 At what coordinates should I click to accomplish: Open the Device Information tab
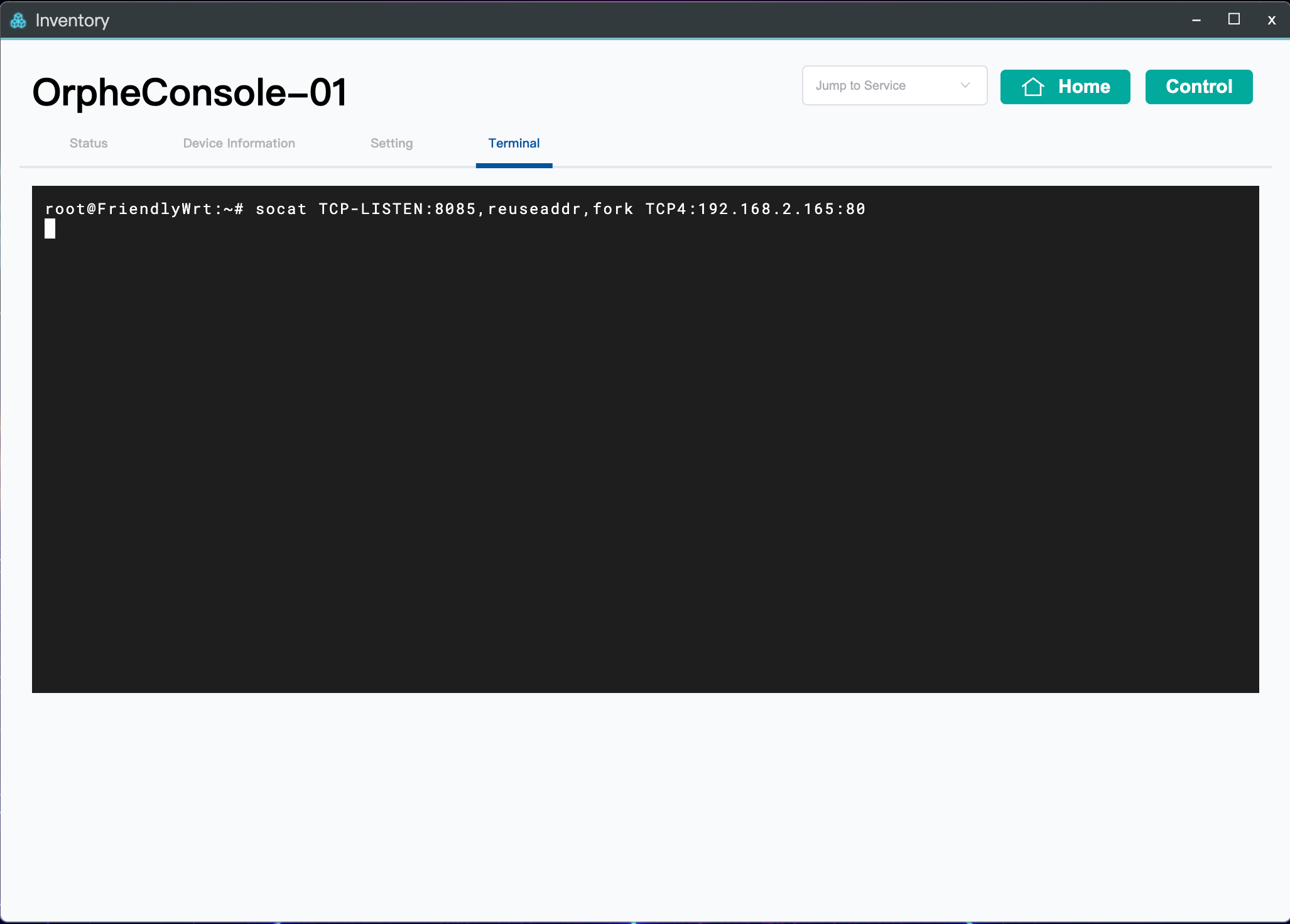coord(239,143)
